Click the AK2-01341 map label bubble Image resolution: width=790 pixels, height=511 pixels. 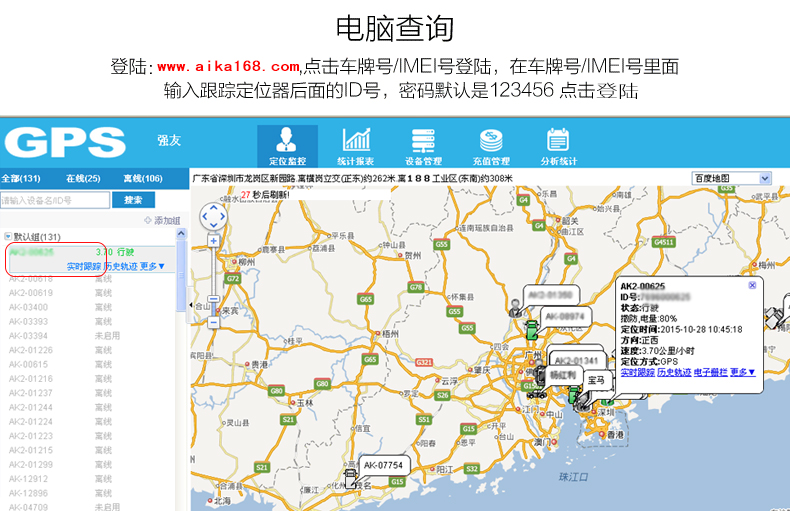[576, 360]
